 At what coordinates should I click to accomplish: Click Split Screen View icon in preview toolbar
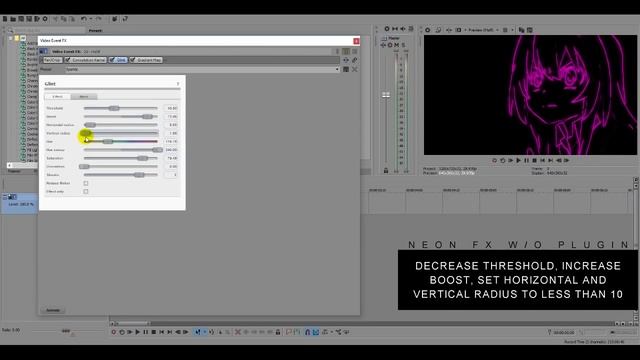point(458,30)
